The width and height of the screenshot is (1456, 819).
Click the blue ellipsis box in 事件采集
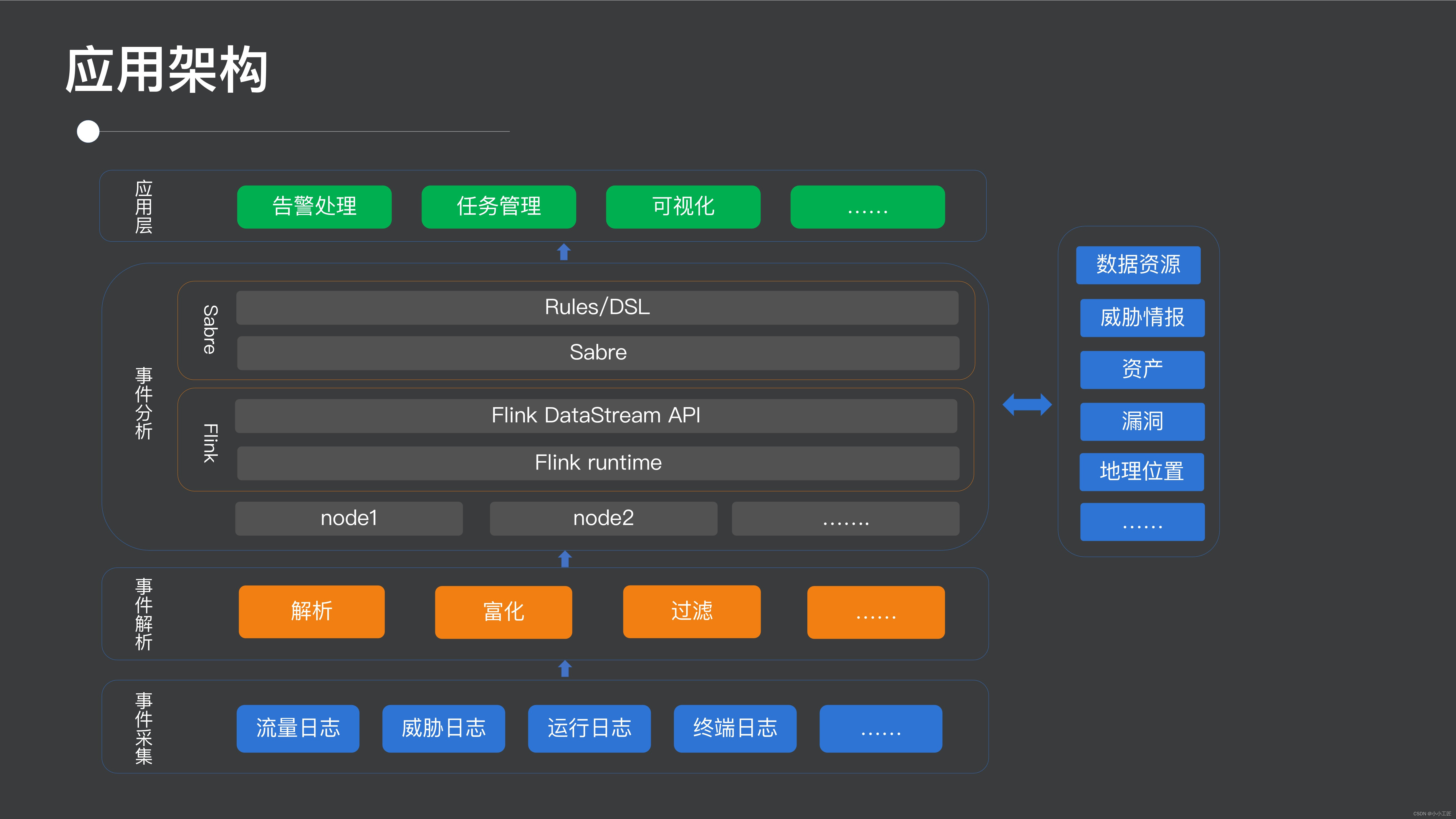tap(881, 729)
